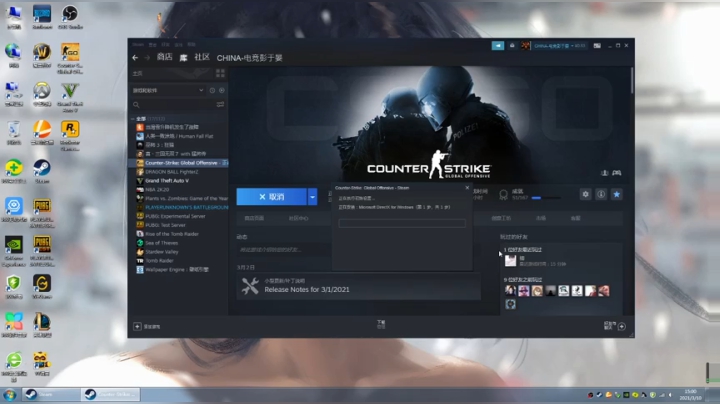Click the activity post input box
Screen dimensions: 720x404
(284, 250)
